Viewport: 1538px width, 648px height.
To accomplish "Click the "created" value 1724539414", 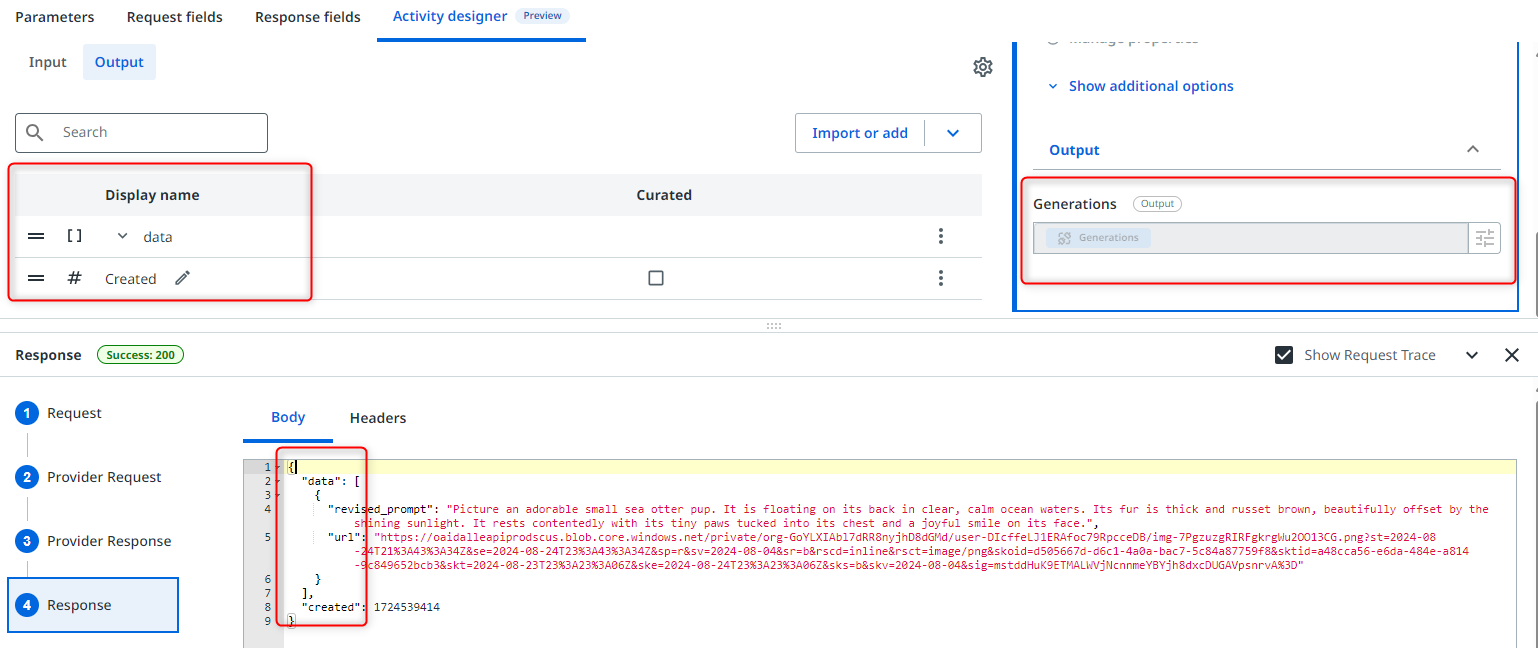I will tap(407, 607).
